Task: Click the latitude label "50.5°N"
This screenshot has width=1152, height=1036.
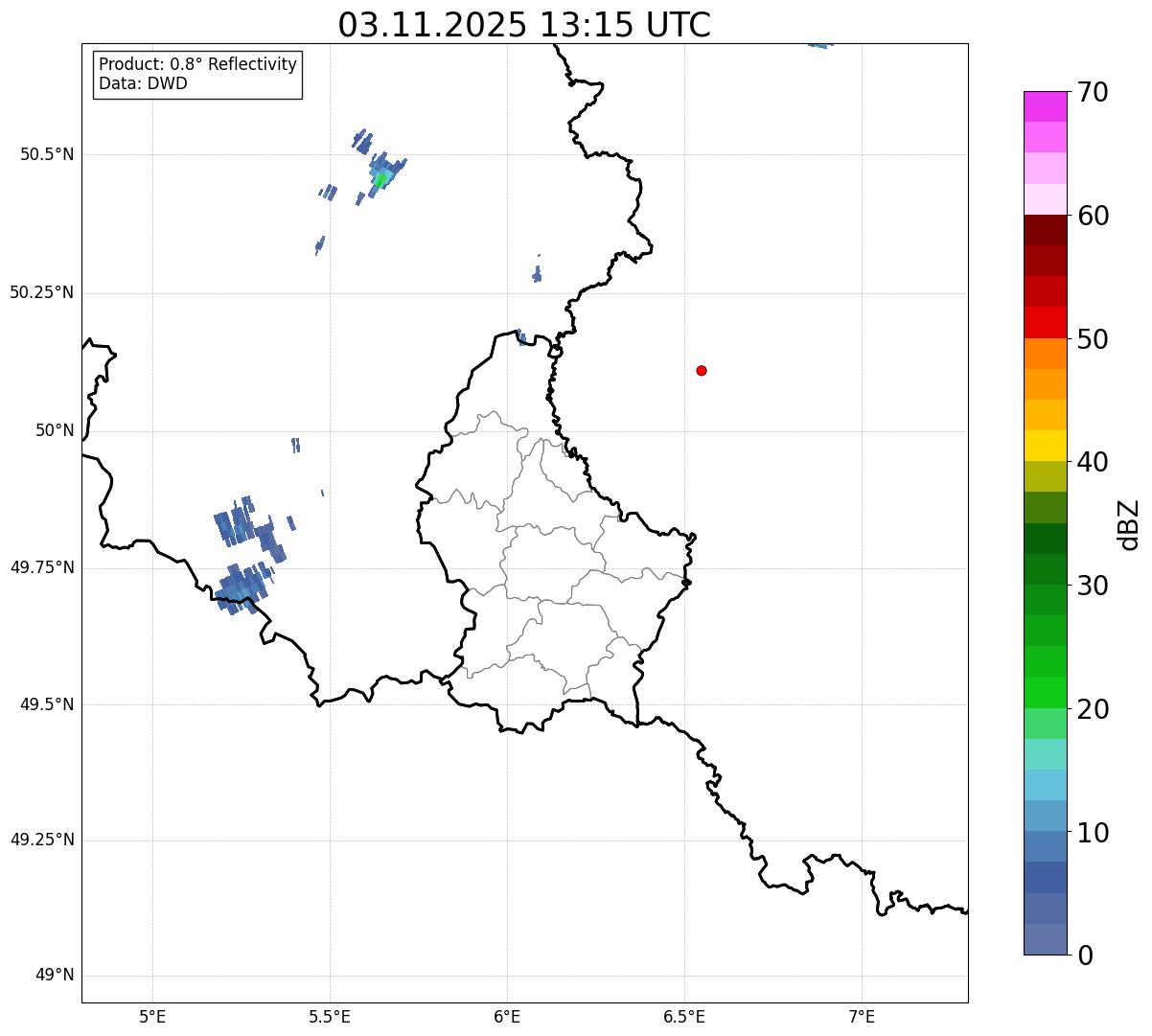Action: pos(47,154)
